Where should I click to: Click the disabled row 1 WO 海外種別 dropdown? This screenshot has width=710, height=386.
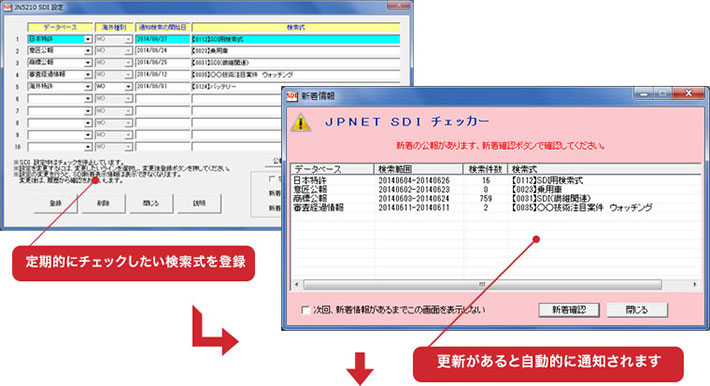coord(114,39)
